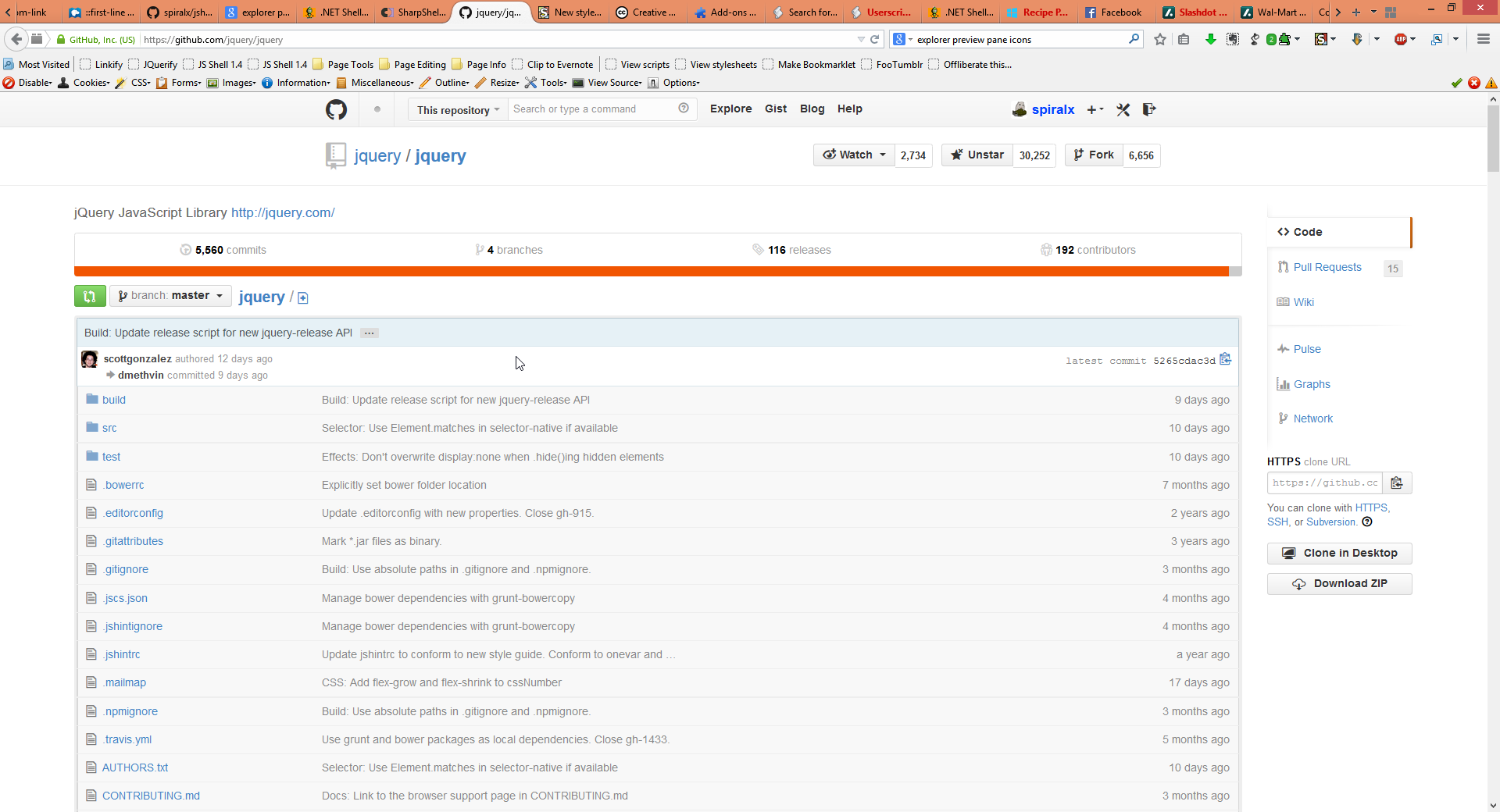Expand the commit message ellipsis button
The image size is (1500, 812).
pyautogui.click(x=370, y=333)
